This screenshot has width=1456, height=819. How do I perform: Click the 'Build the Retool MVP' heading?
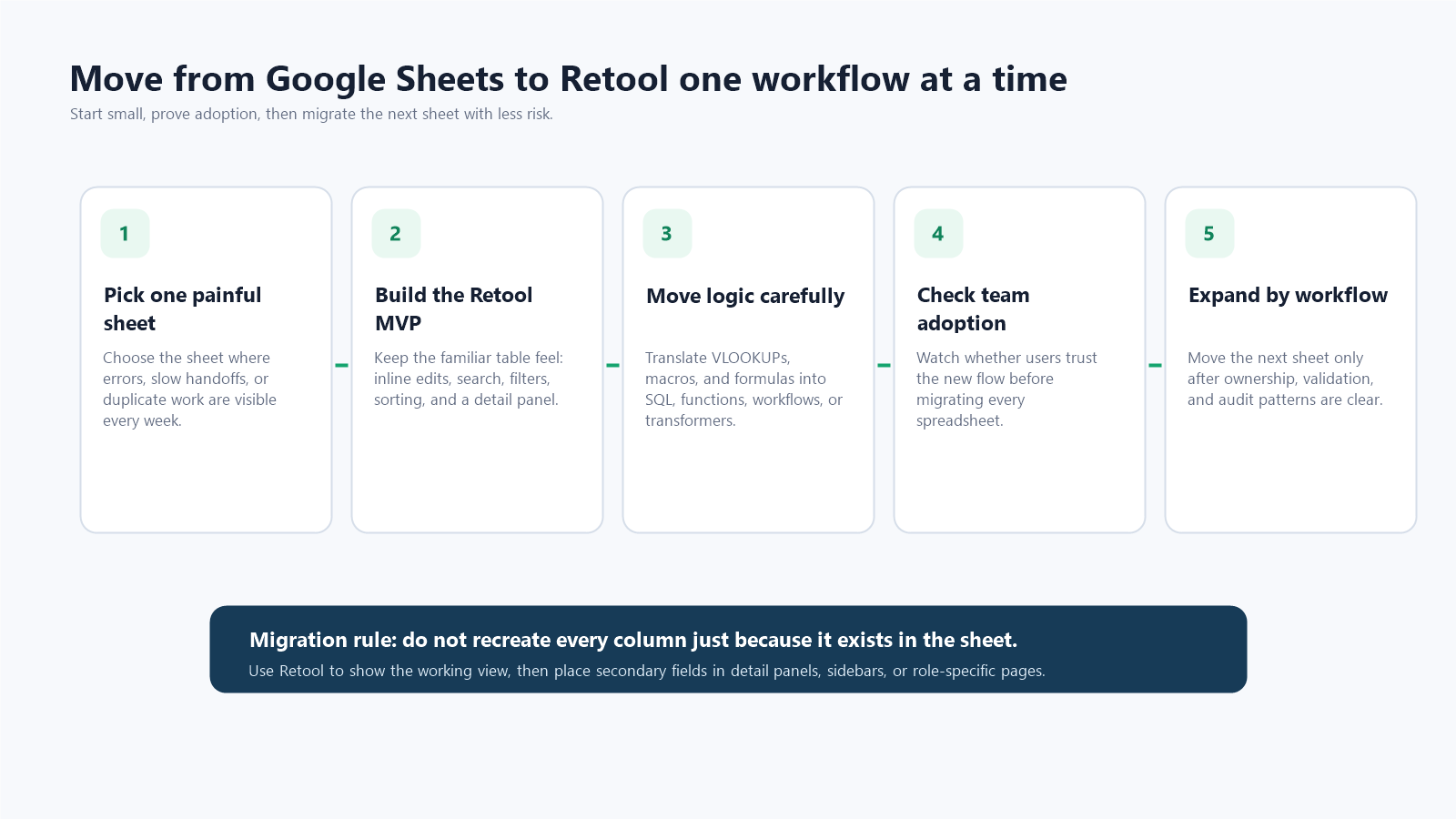(x=453, y=308)
